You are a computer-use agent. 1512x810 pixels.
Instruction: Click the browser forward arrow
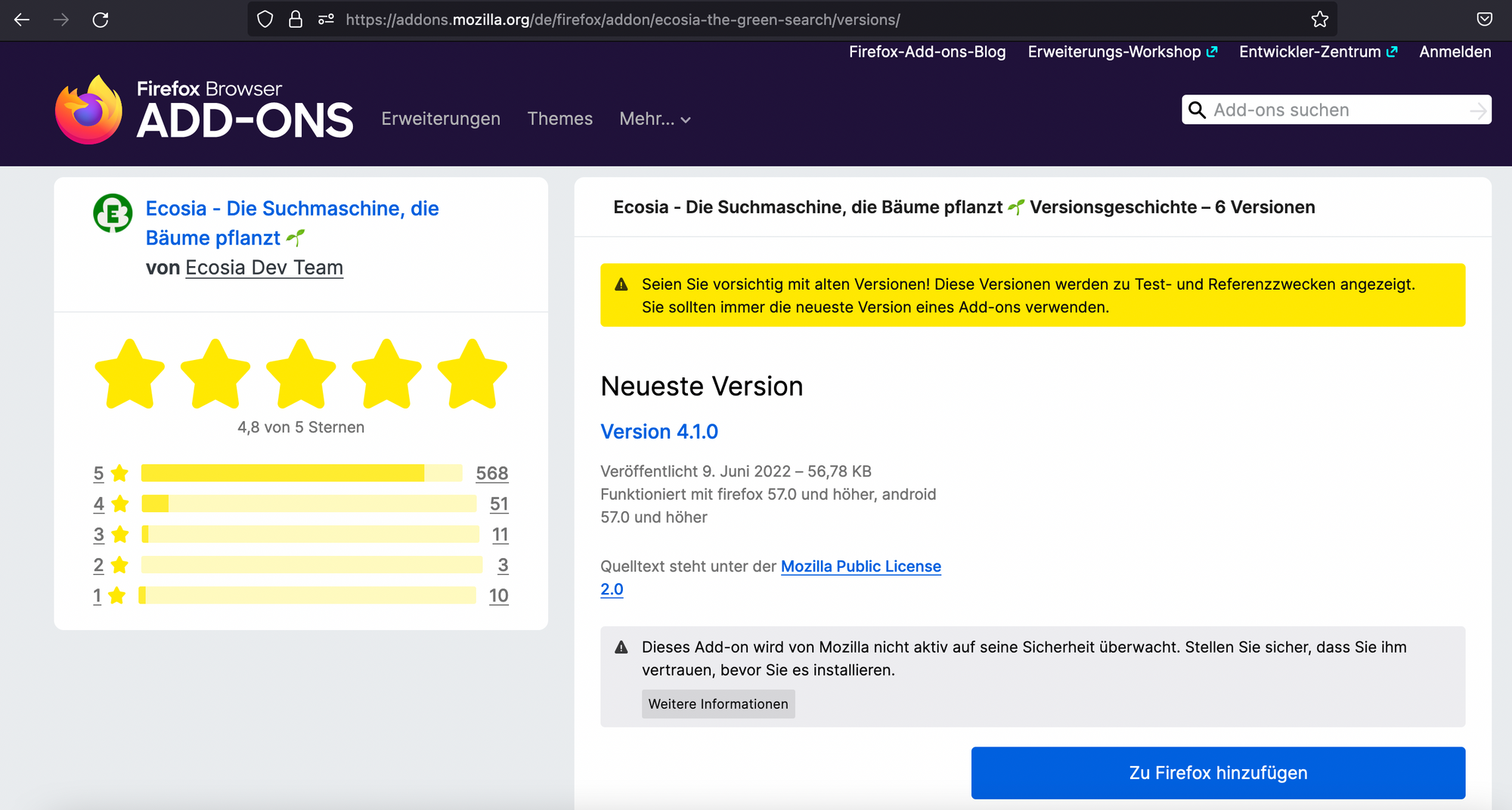(61, 20)
